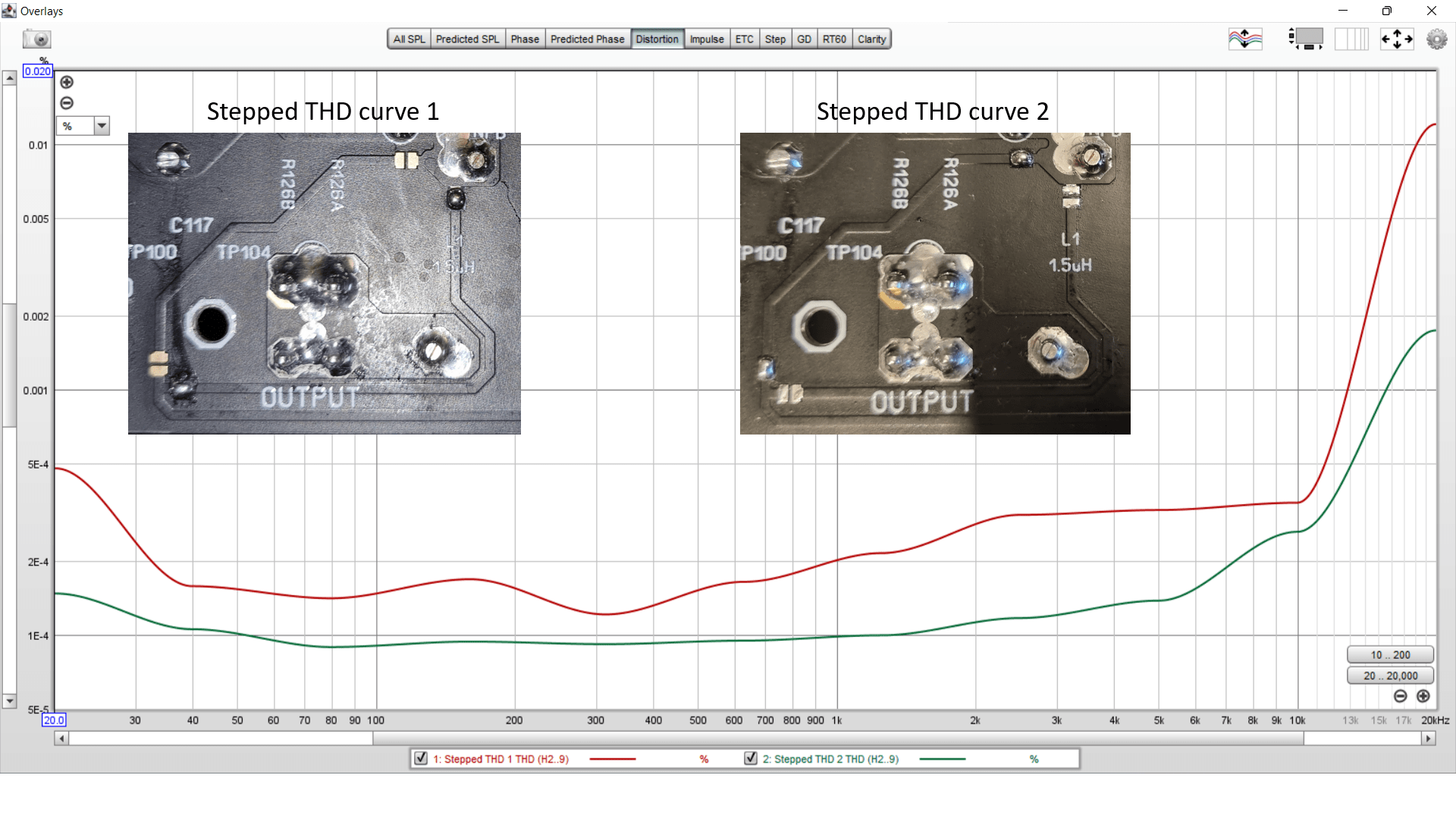
Task: Zoom in the vertical axis top-left plus
Action: [x=67, y=82]
